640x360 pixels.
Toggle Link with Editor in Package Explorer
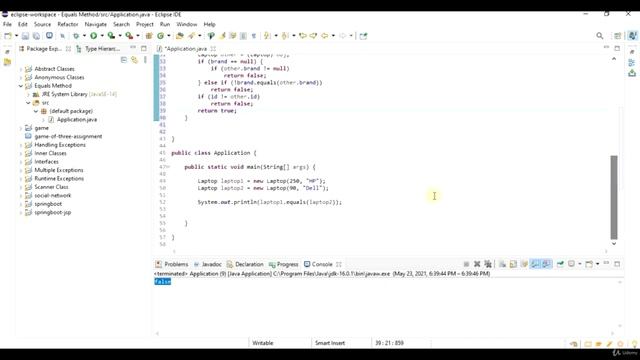click(x=134, y=60)
